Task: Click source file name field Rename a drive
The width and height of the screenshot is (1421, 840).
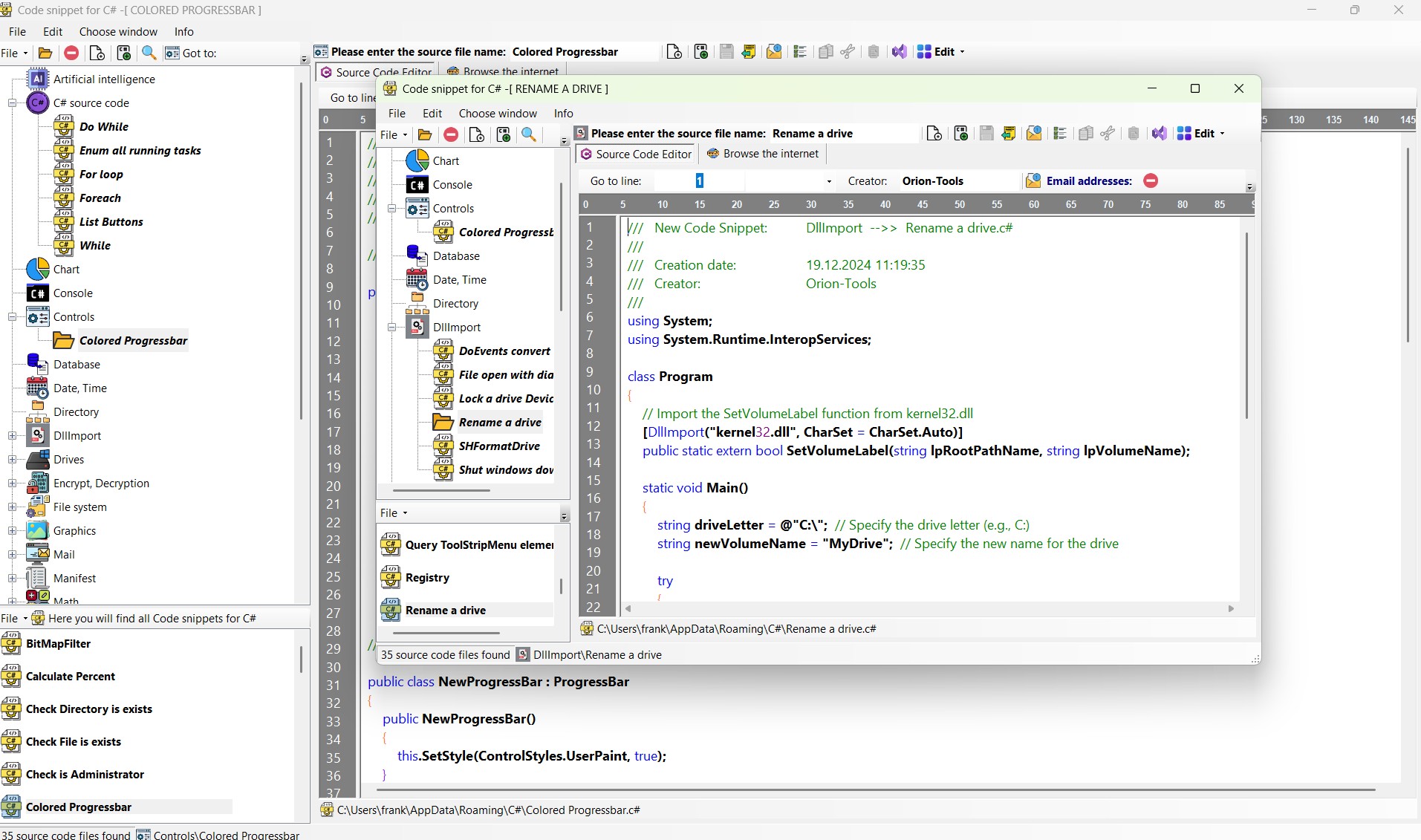Action: [843, 134]
